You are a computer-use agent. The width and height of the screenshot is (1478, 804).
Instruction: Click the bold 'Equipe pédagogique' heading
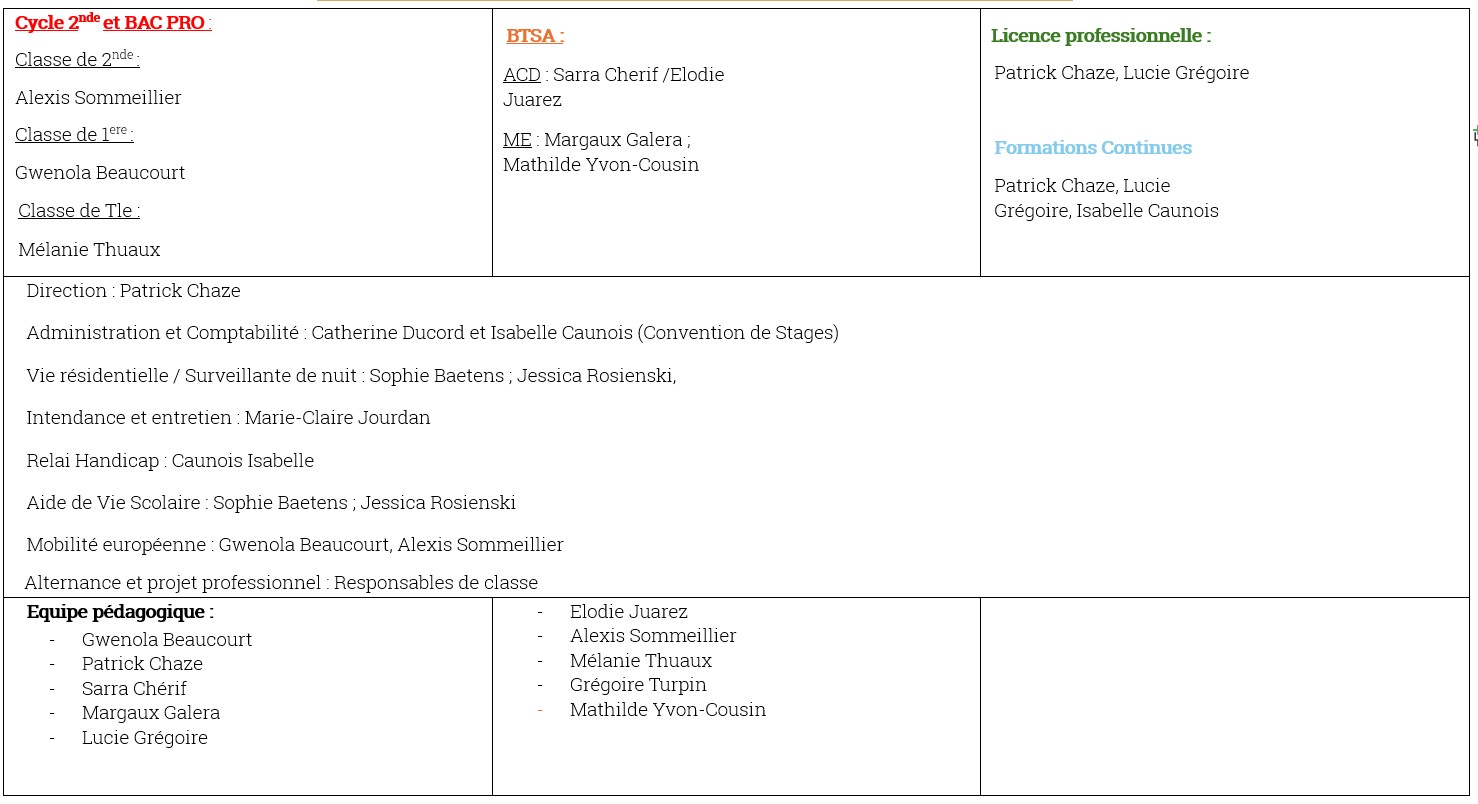pyautogui.click(x=120, y=612)
